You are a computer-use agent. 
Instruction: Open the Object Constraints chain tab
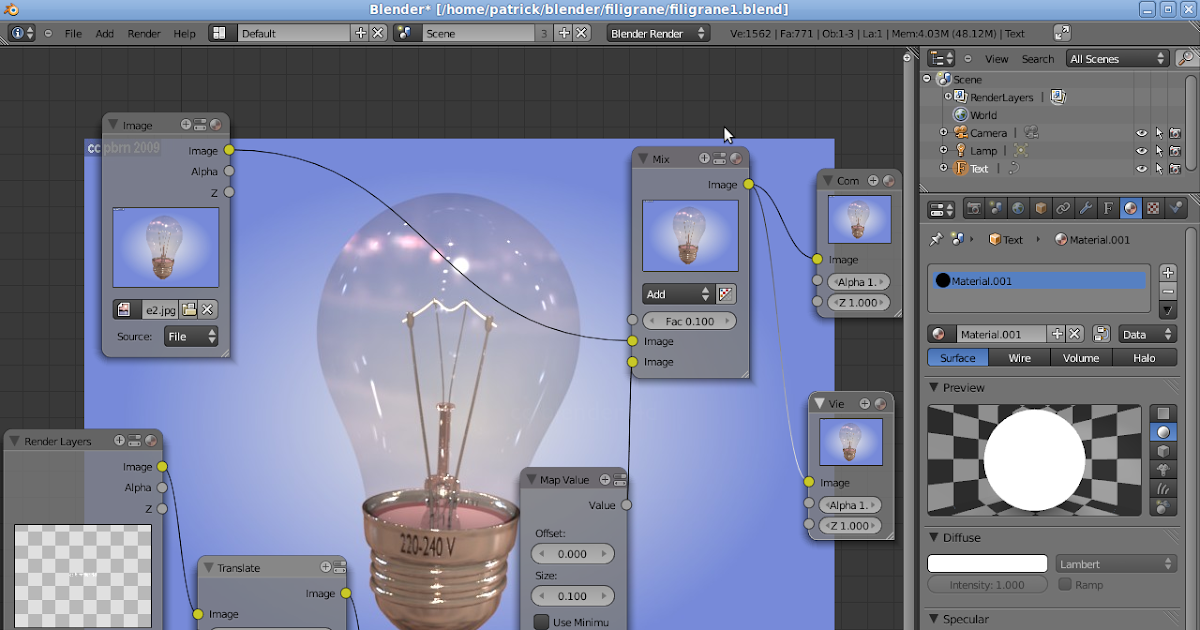1063,209
